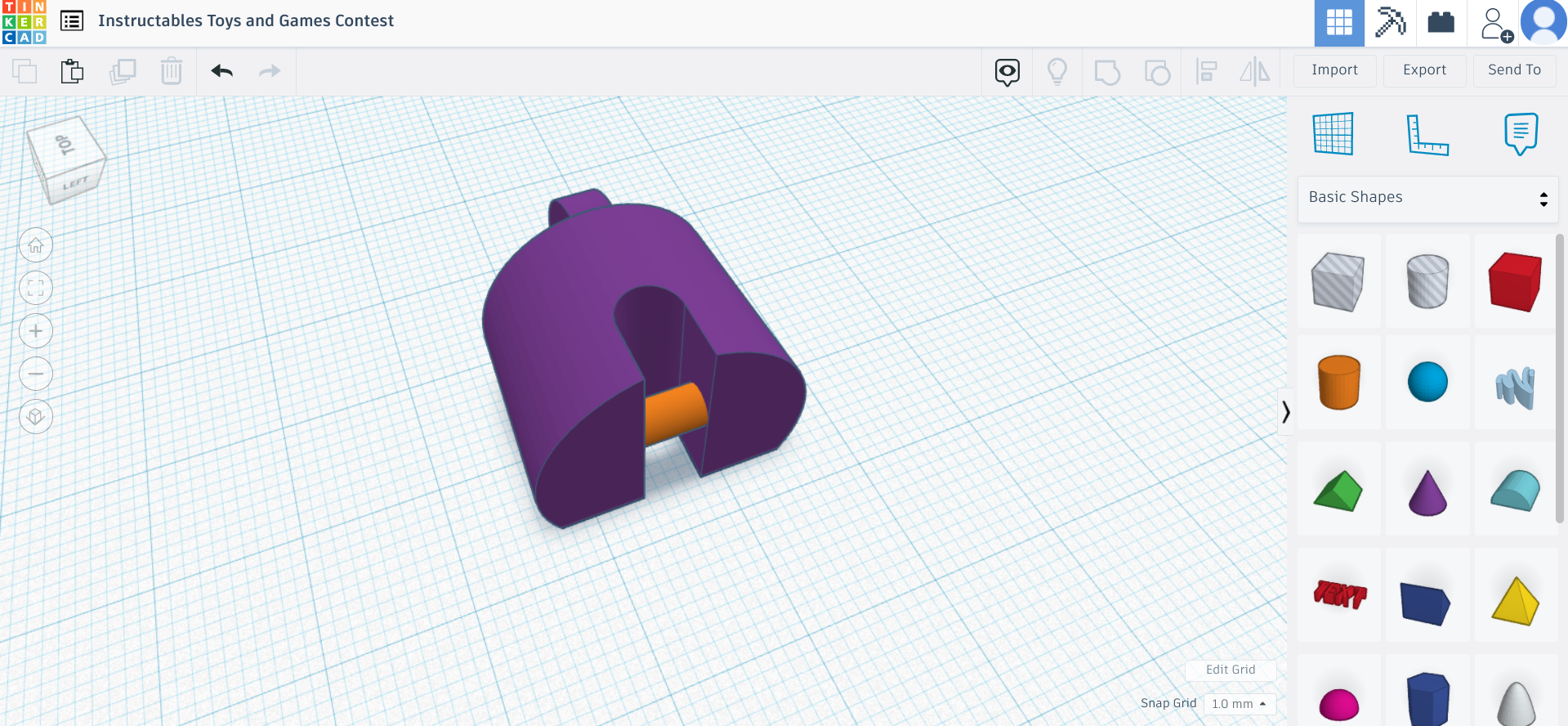Open the Snap Grid 1.0 mm dropdown
The height and width of the screenshot is (726, 1568).
coord(1240,704)
